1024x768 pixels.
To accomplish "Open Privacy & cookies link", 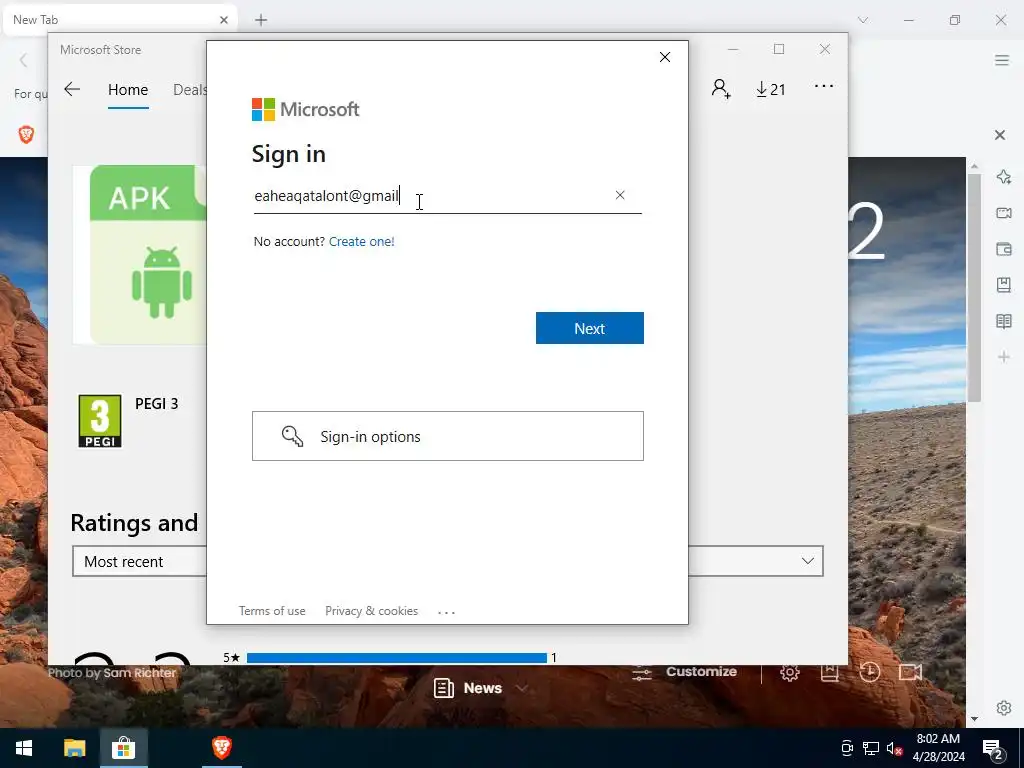I will pos(372,611).
